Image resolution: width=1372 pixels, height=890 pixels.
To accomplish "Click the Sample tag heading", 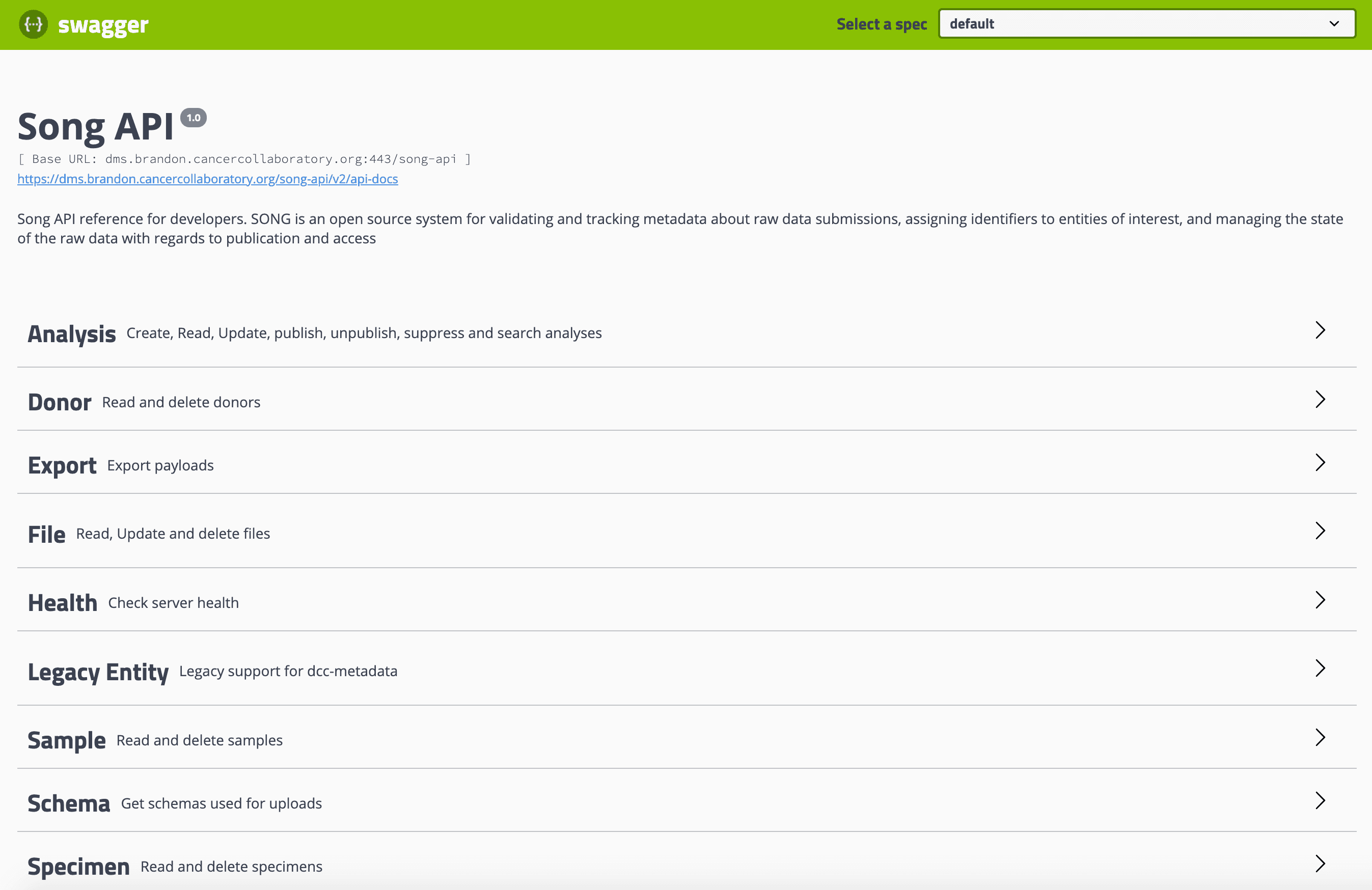I will (x=67, y=741).
